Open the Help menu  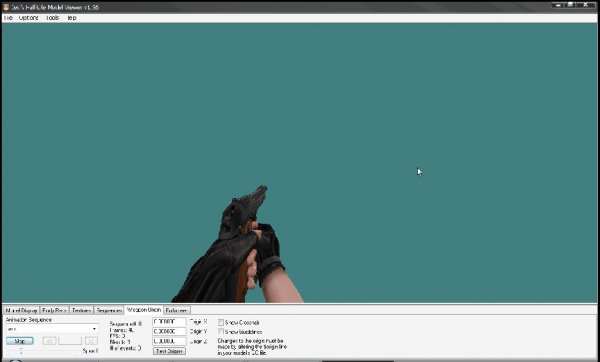72,18
